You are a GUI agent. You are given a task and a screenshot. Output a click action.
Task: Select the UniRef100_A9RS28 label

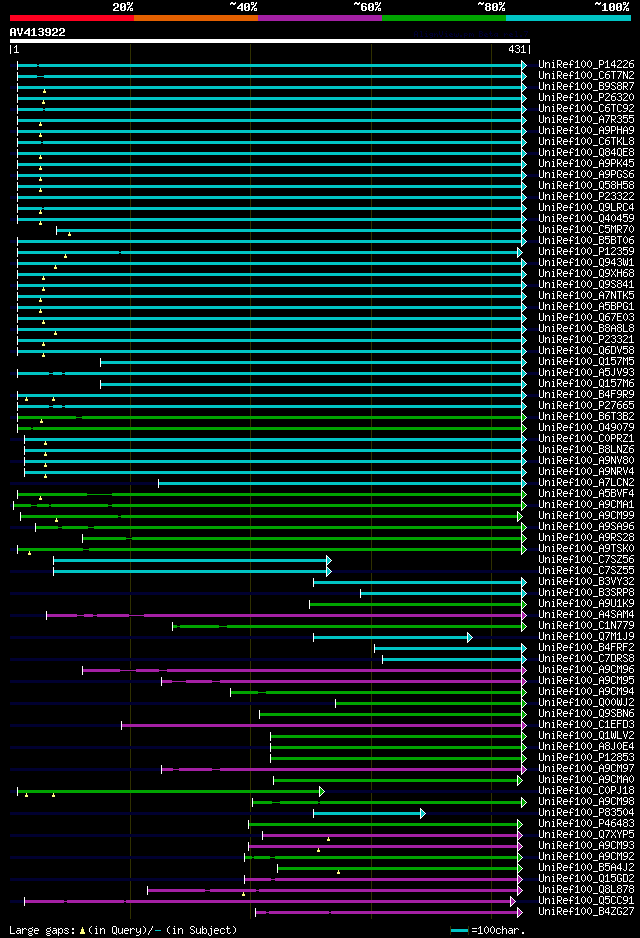coord(586,537)
